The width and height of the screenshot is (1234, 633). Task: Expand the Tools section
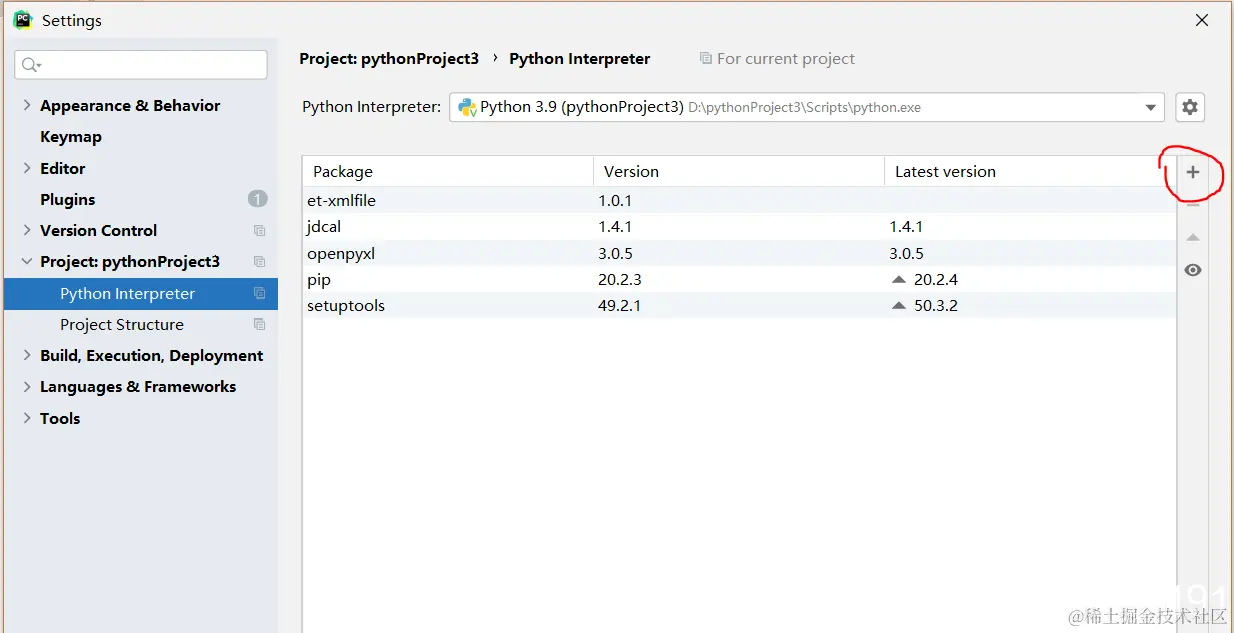pyautogui.click(x=27, y=418)
